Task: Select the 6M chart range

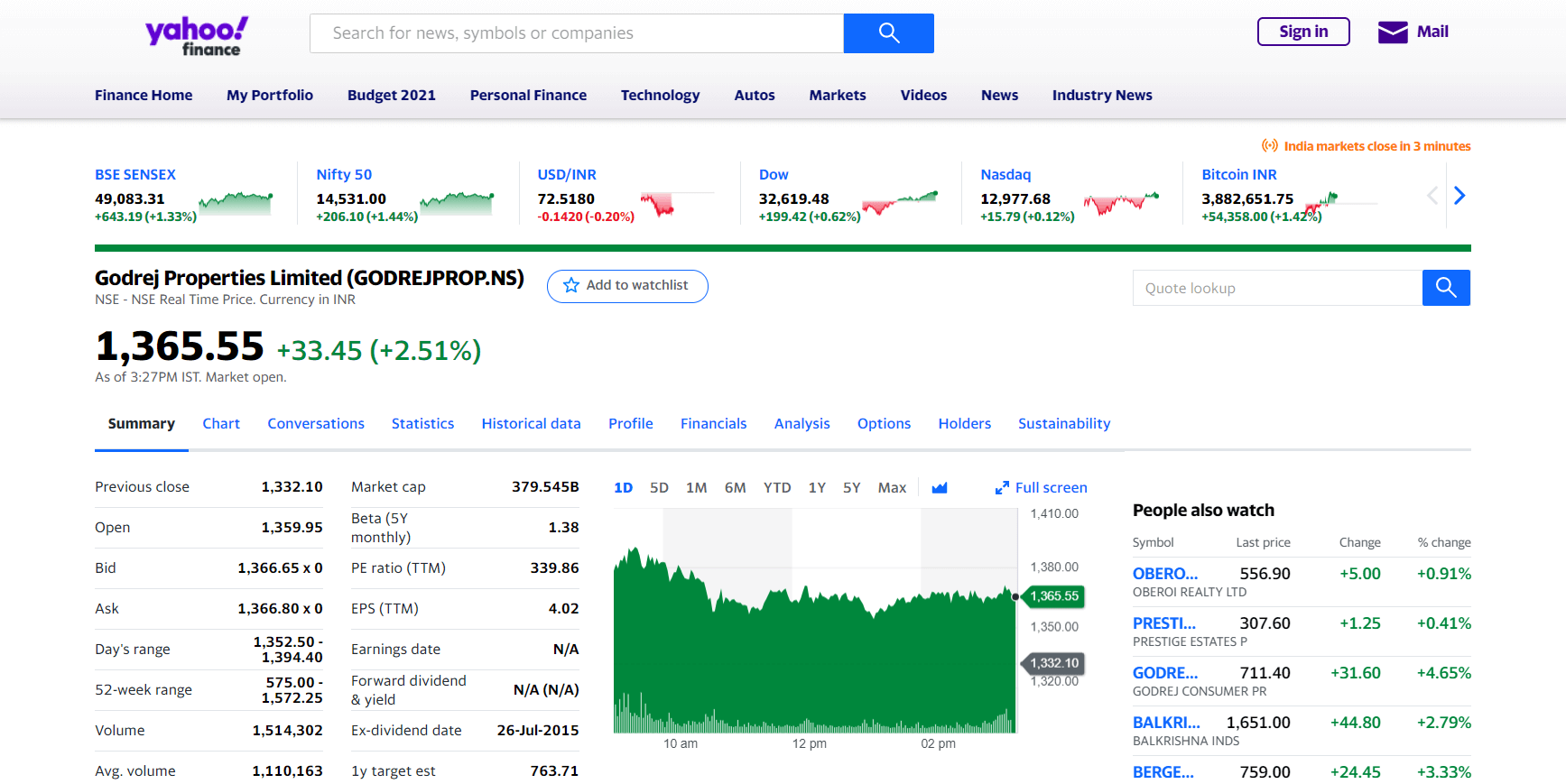Action: pos(736,488)
